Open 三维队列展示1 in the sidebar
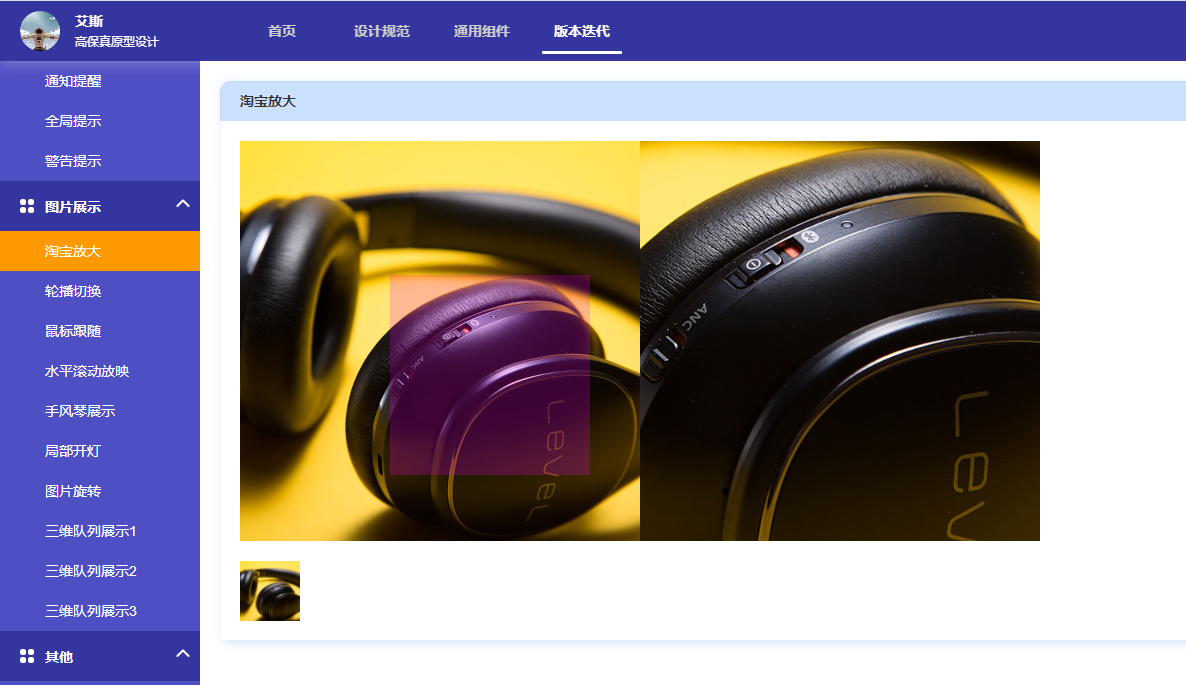Viewport: 1186px width, 685px height. point(100,532)
